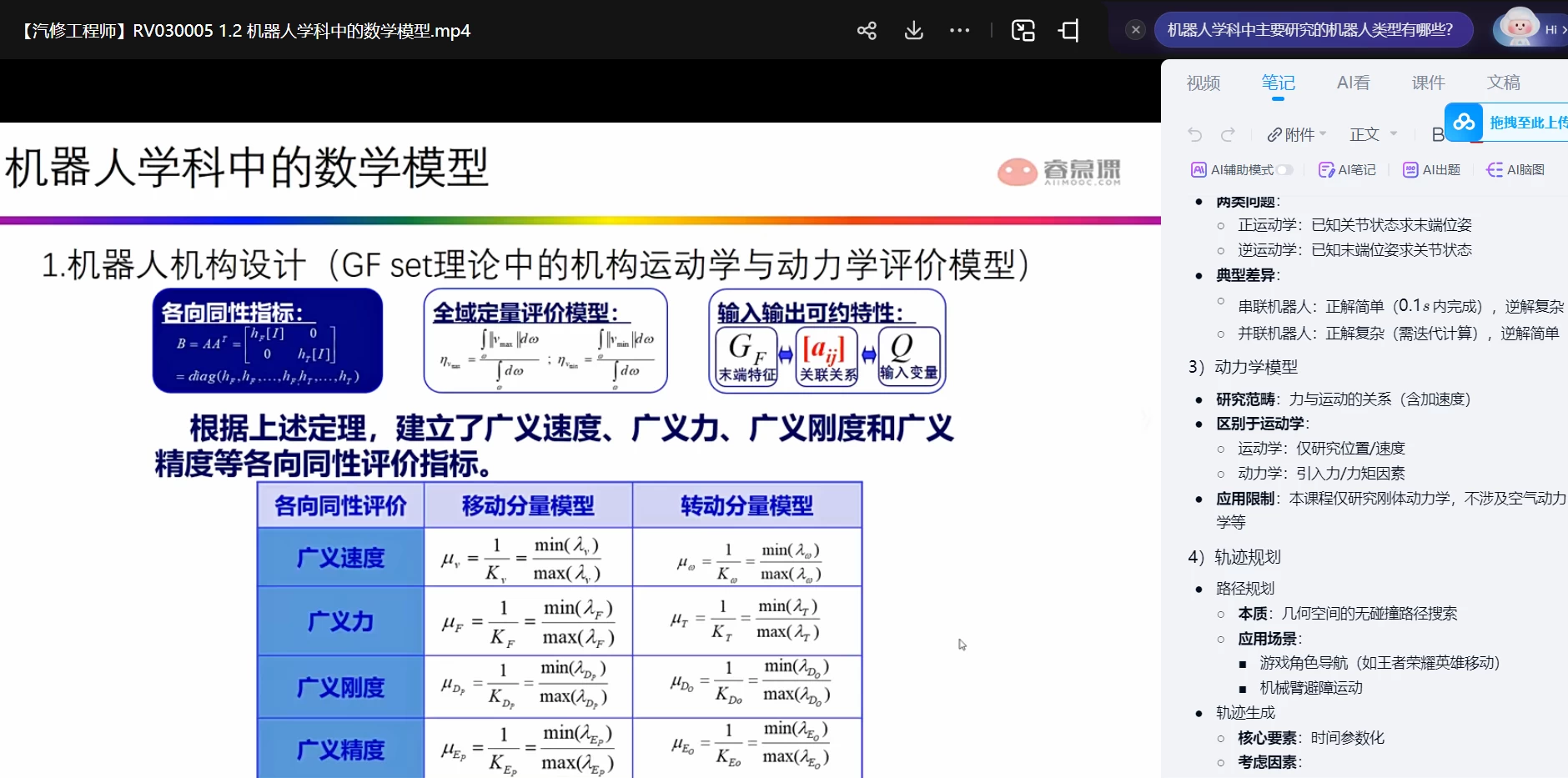This screenshot has height=778, width=1568.
Task: Open the 课件 courseware tab
Action: [1428, 83]
